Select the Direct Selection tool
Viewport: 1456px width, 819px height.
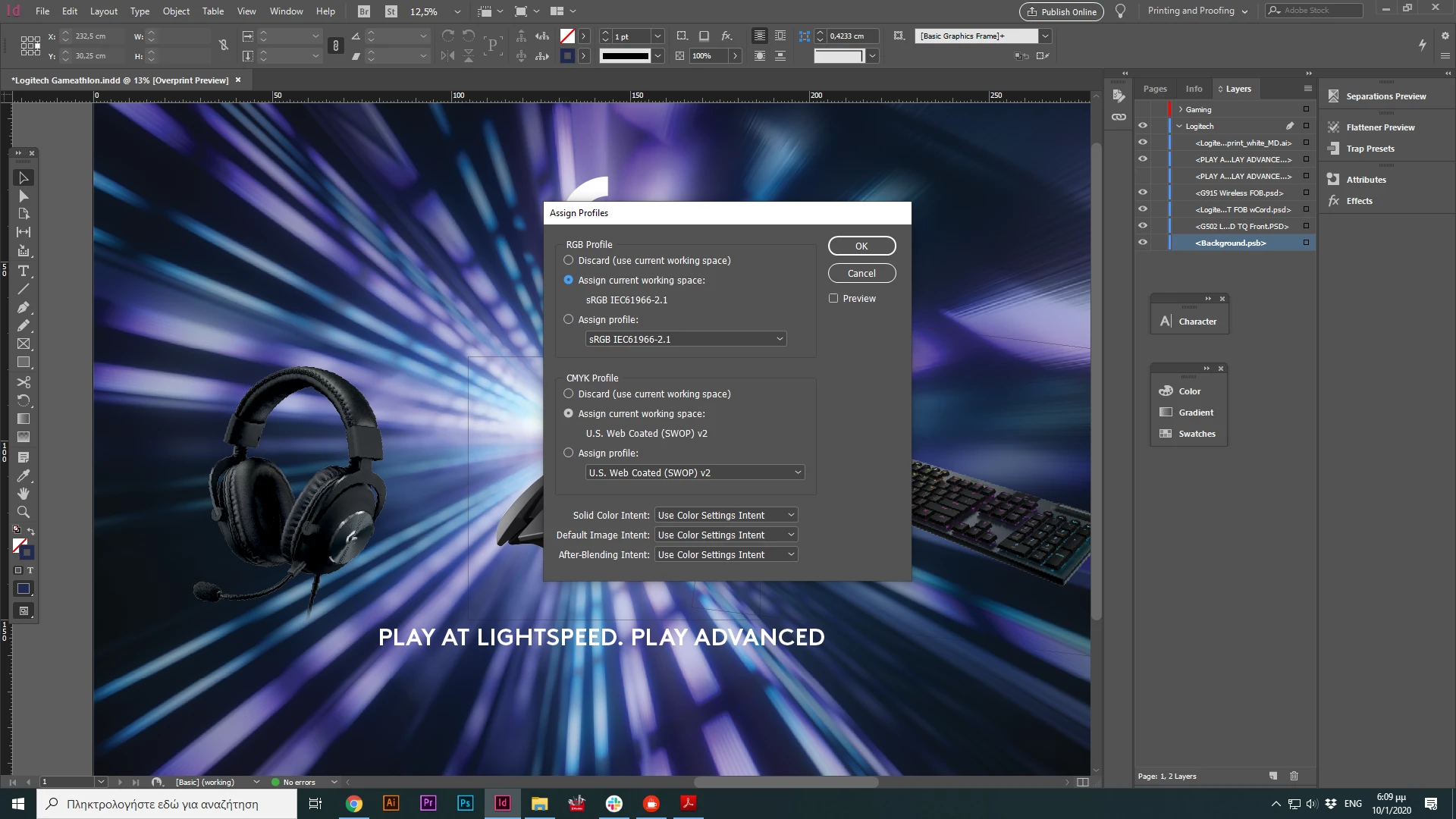[x=24, y=196]
